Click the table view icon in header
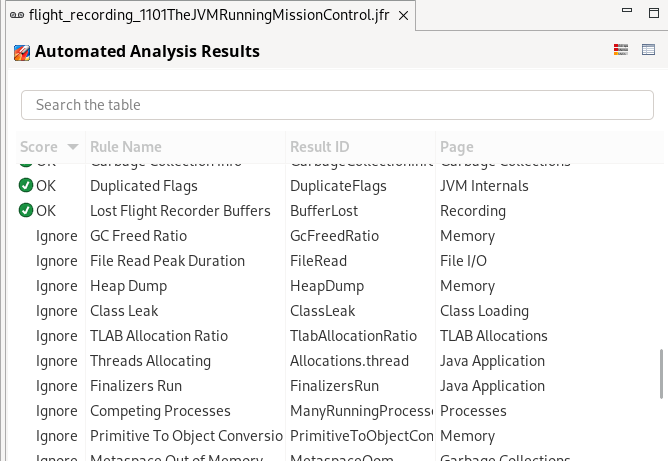This screenshot has height=461, width=668. [648, 50]
